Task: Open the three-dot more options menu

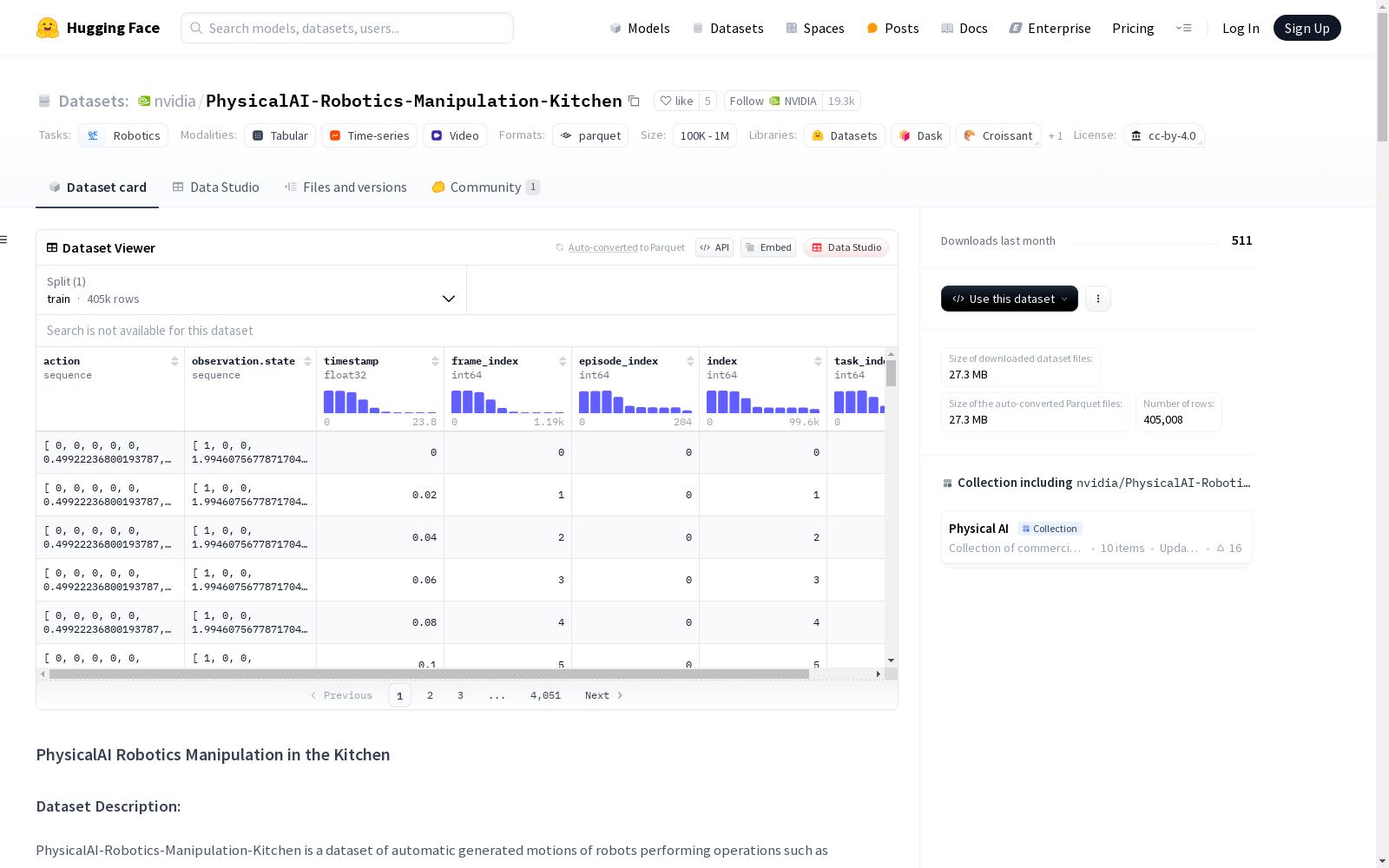Action: pos(1098,299)
